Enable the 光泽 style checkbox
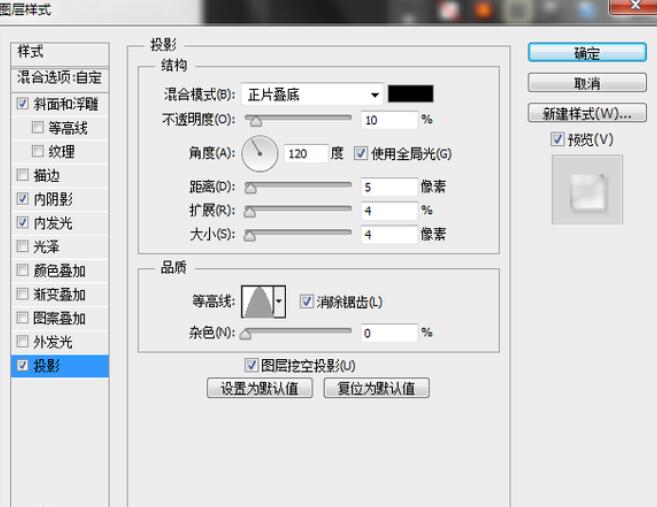The width and height of the screenshot is (657, 507). tap(23, 246)
